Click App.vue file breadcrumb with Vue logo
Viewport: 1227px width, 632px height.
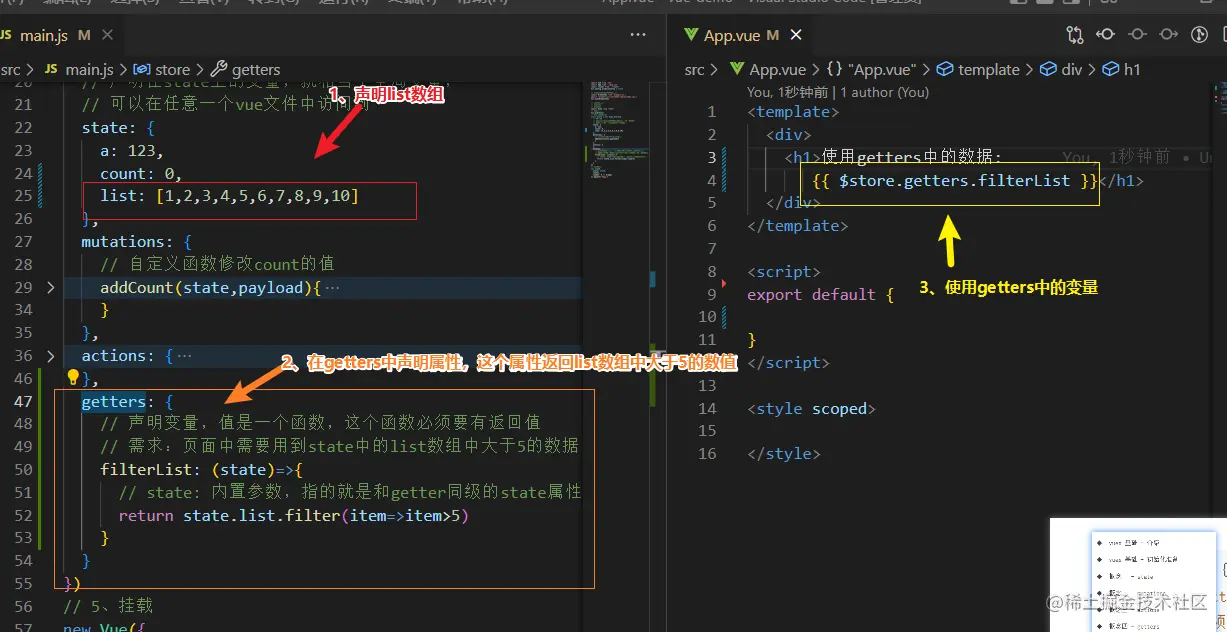pos(768,69)
